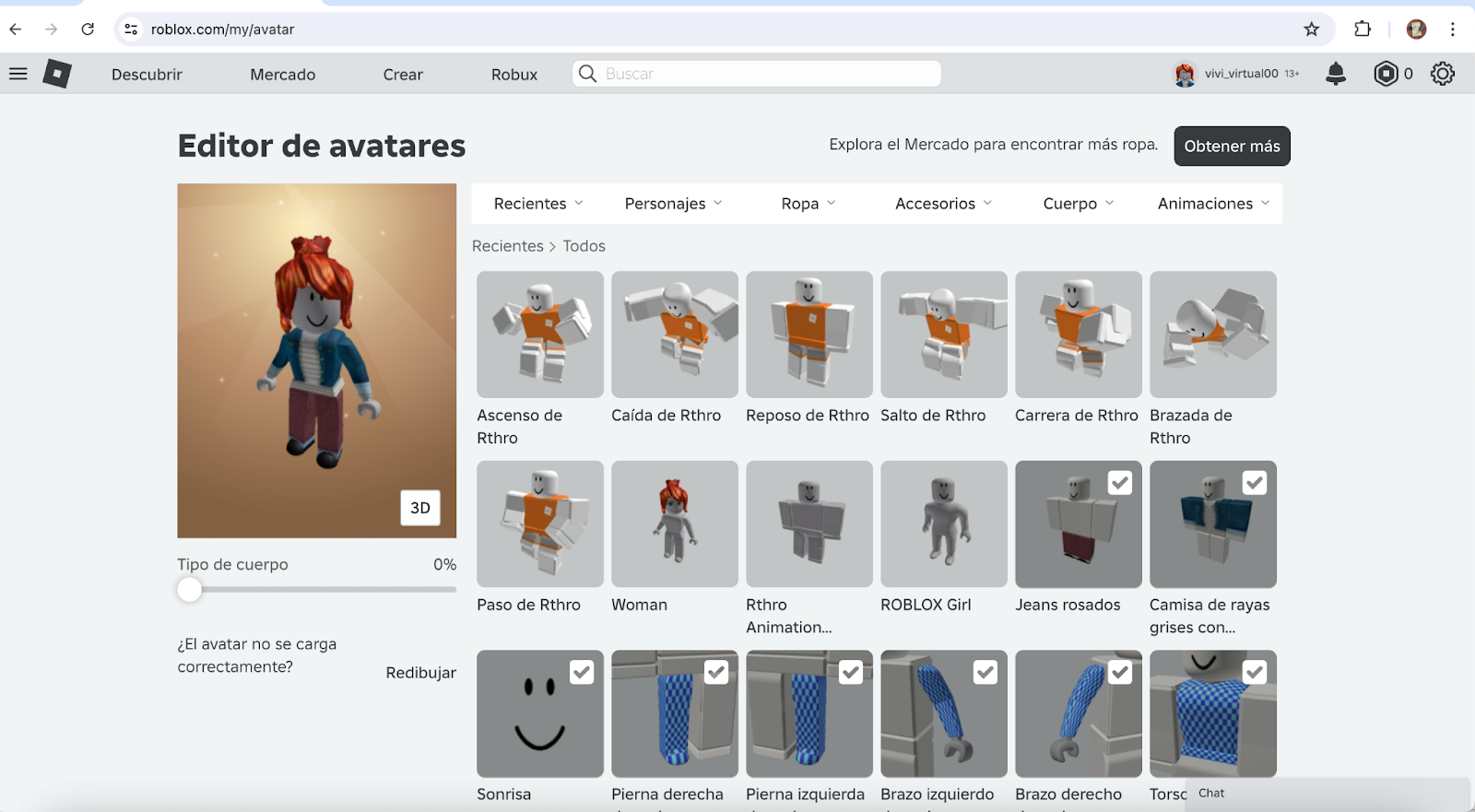The height and width of the screenshot is (812, 1475).
Task: Click the Obtener más button
Action: click(1232, 146)
